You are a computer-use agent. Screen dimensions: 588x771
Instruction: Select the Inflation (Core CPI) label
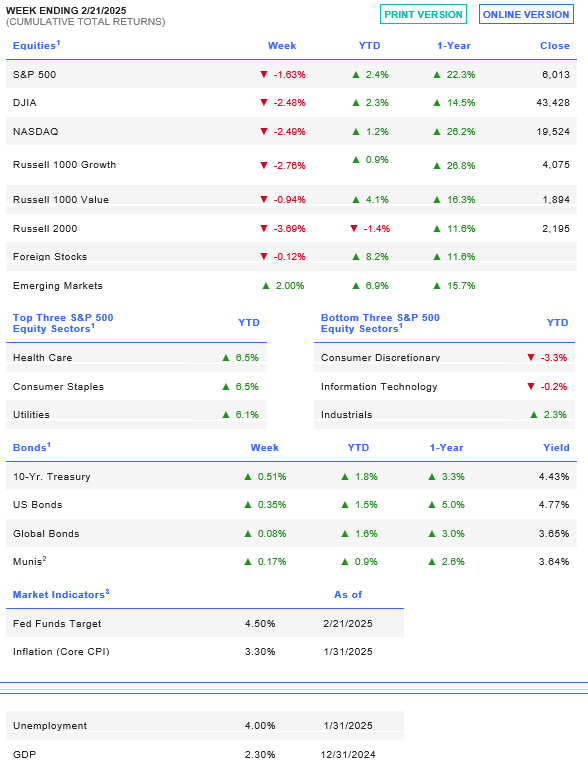point(61,652)
